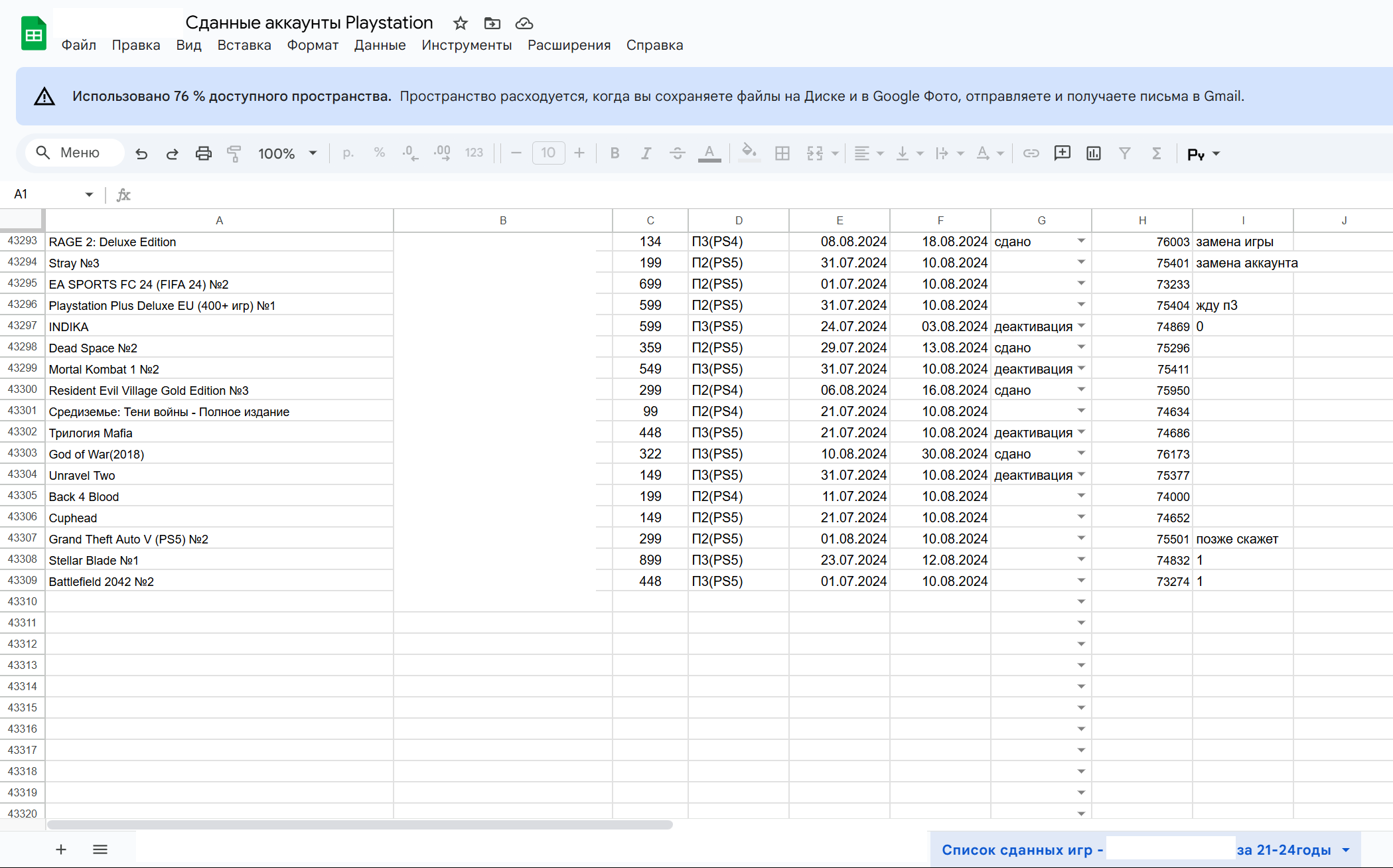Toggle bold formatting

pos(615,153)
